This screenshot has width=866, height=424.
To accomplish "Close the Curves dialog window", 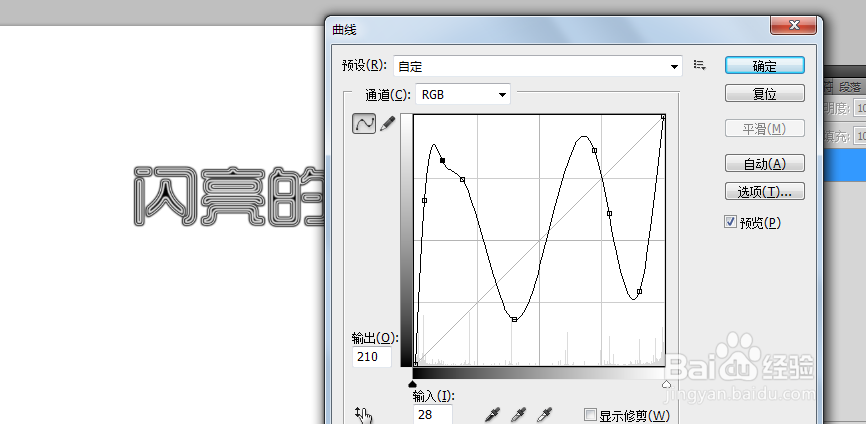I will click(794, 25).
